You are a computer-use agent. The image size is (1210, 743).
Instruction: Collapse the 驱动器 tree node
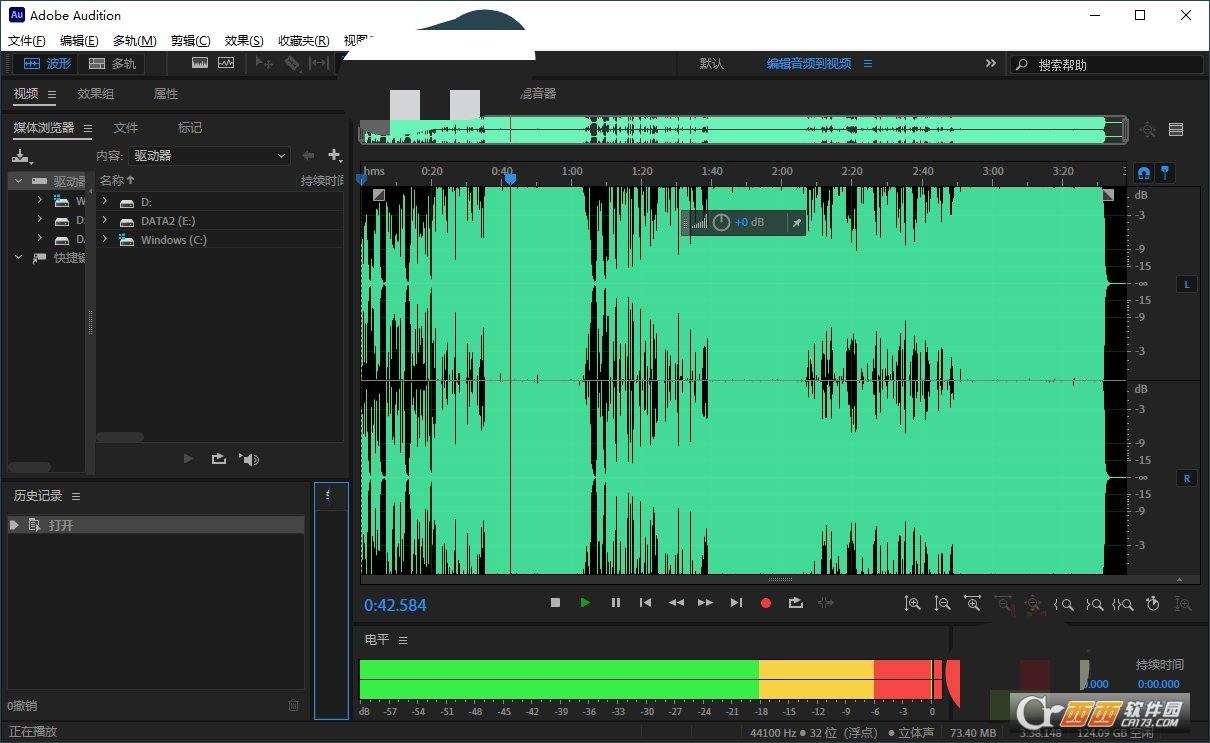18,181
